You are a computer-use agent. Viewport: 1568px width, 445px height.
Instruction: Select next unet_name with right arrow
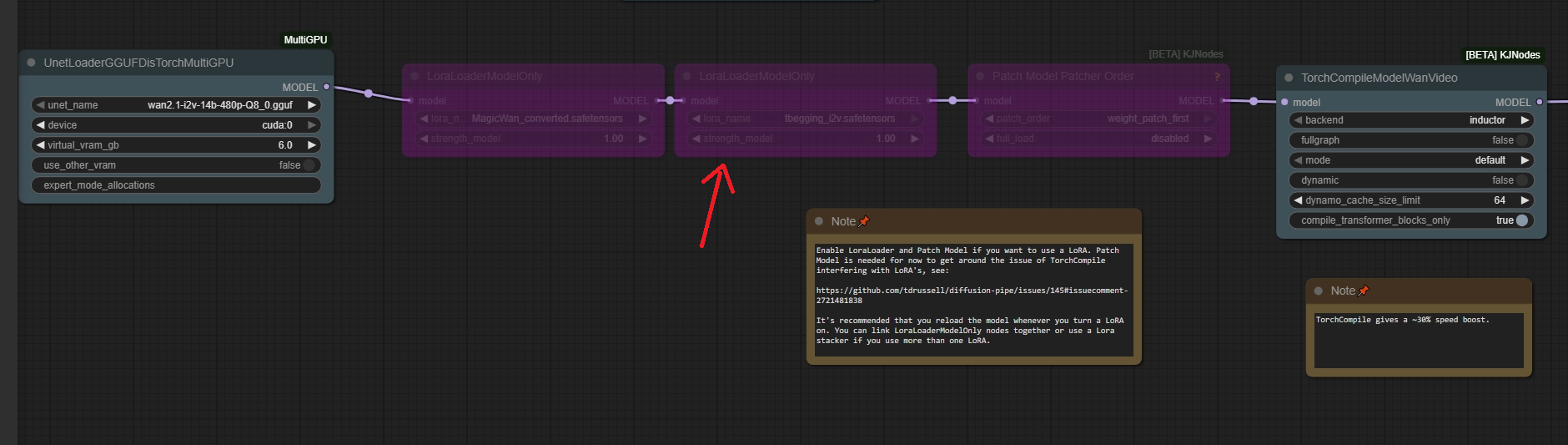(x=312, y=105)
